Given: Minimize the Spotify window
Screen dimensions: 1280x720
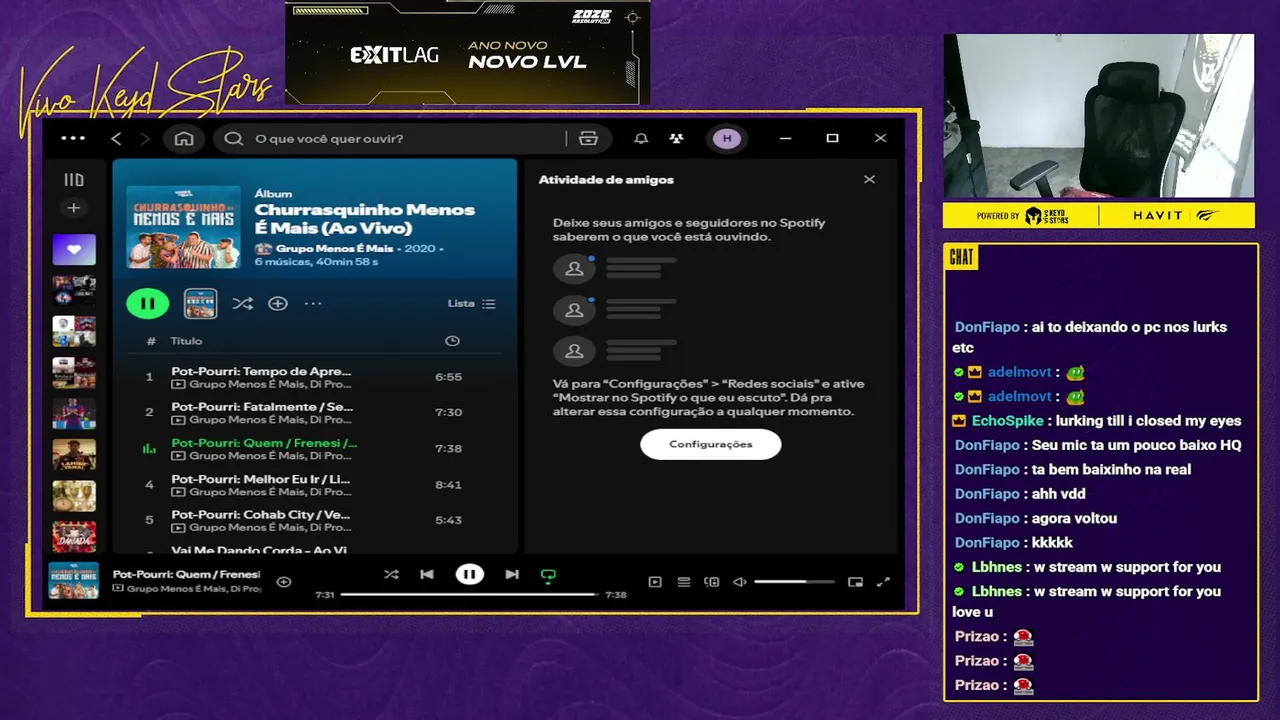Looking at the screenshot, I should tap(785, 138).
